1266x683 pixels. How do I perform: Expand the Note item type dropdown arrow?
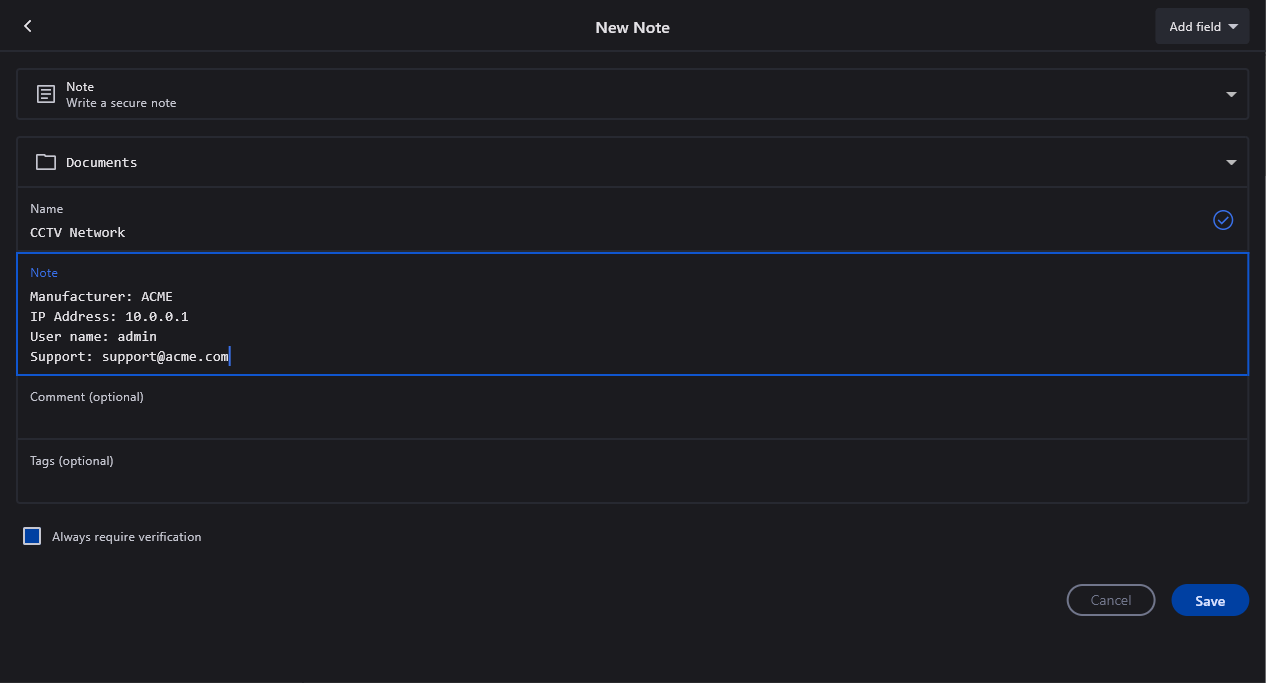(1231, 95)
